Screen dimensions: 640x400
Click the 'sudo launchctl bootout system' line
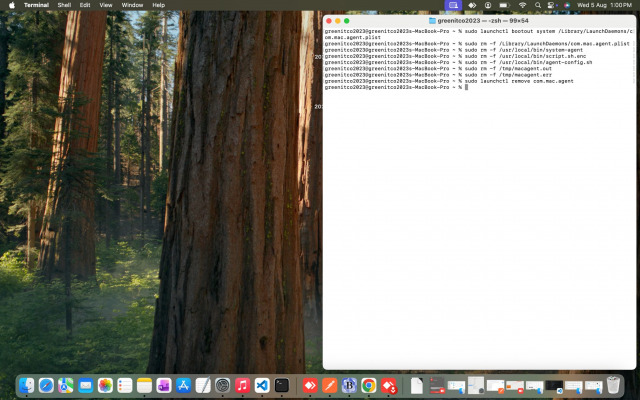(x=478, y=34)
